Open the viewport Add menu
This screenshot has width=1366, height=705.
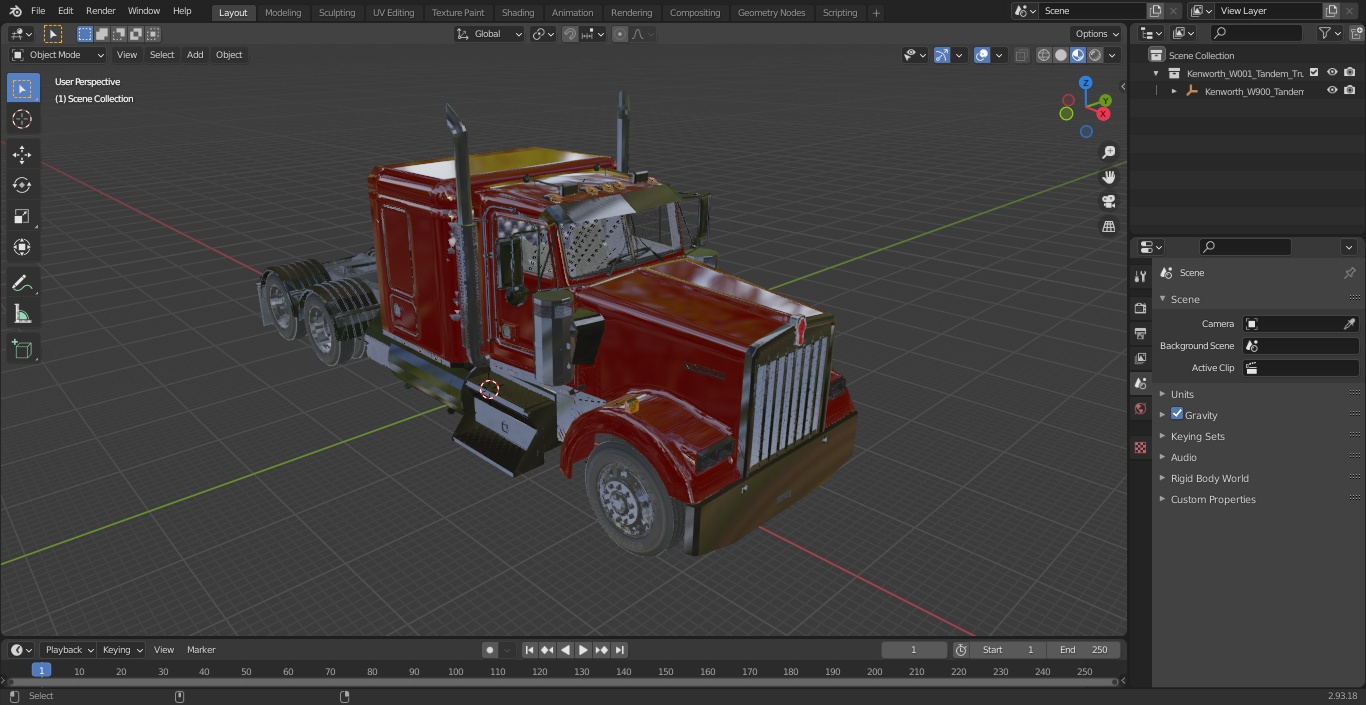tap(195, 55)
